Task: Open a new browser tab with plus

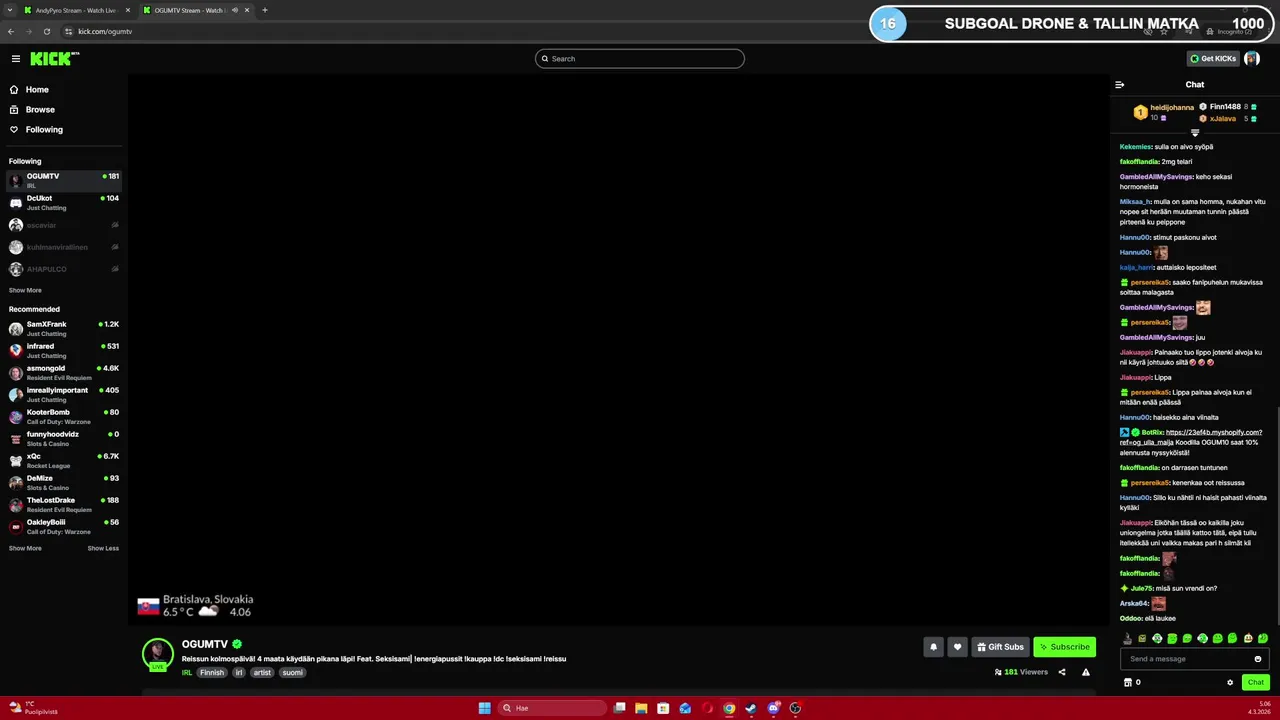Action: [x=265, y=10]
